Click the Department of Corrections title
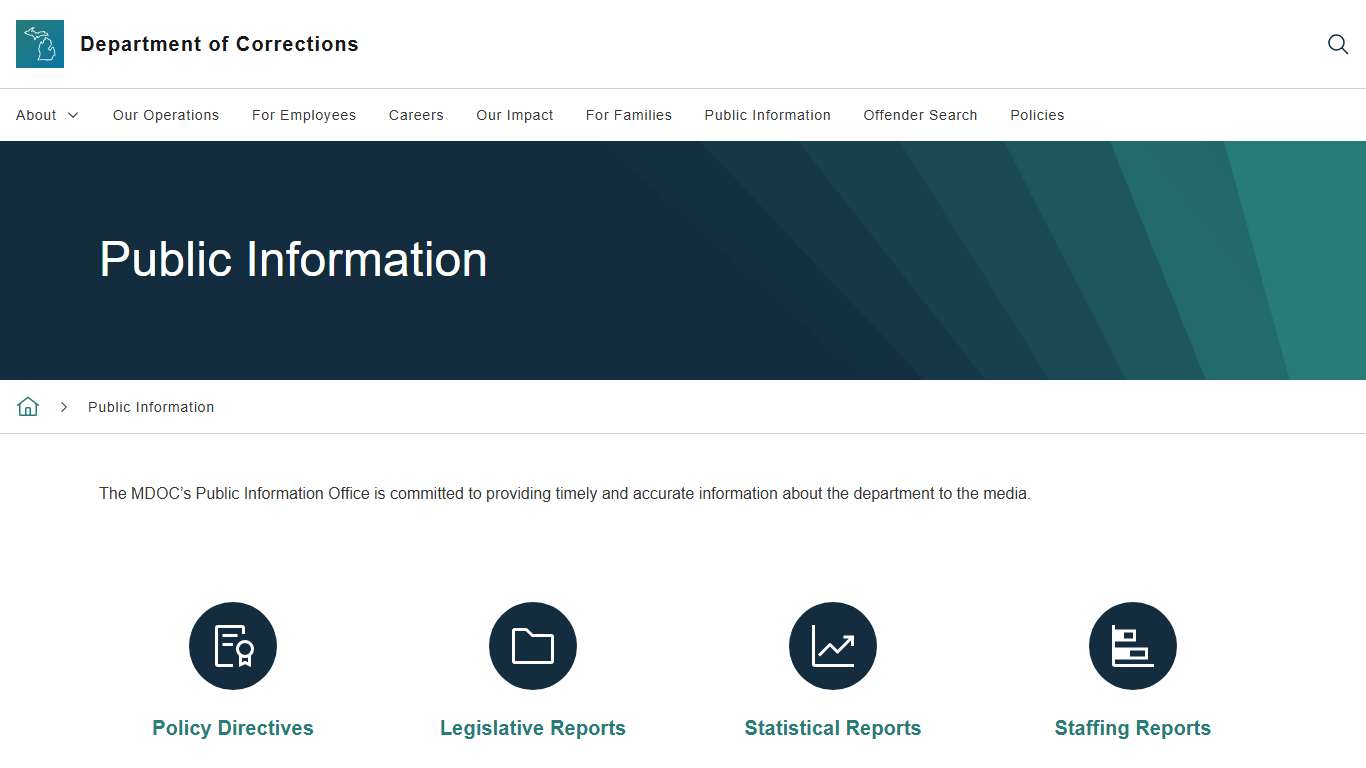The height and width of the screenshot is (768, 1366). pos(219,44)
